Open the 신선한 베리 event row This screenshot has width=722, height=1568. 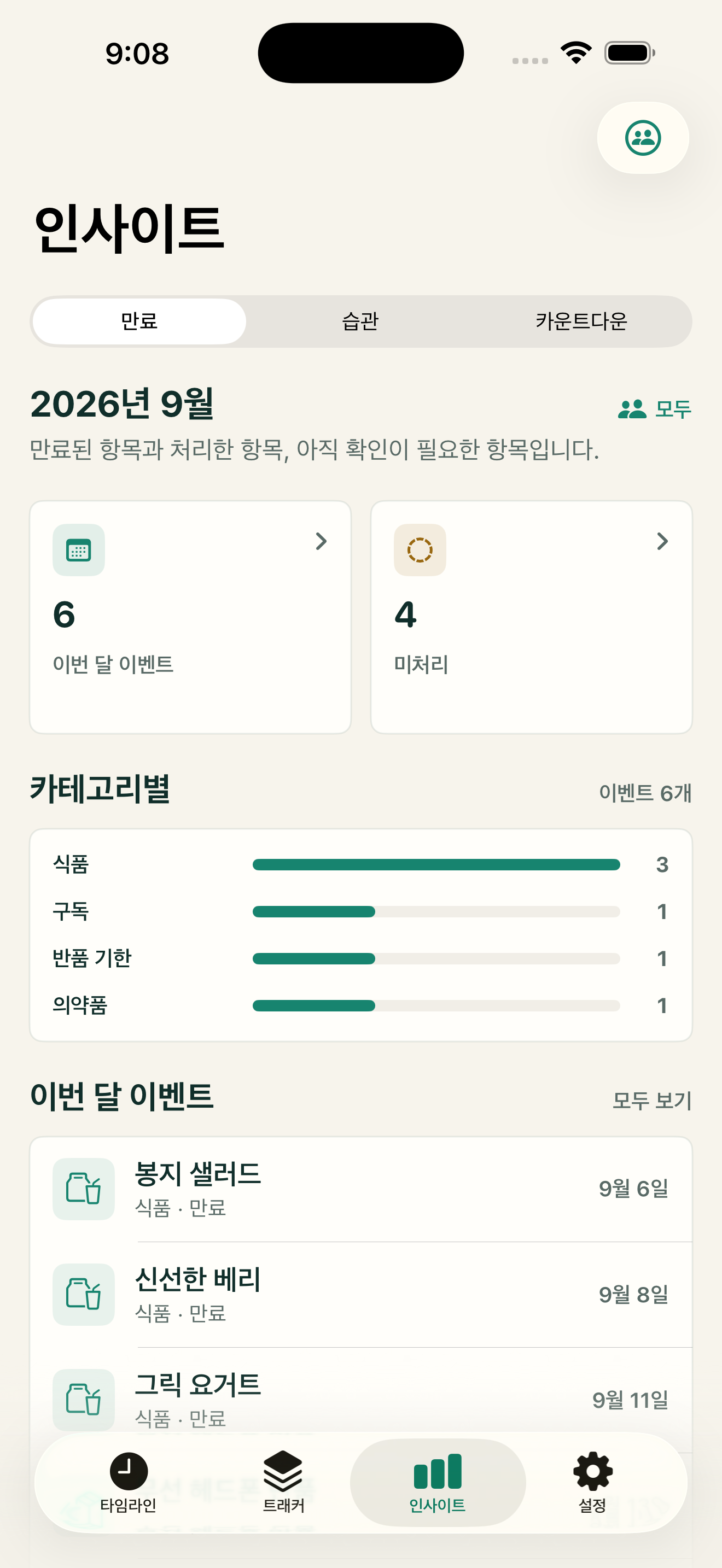361,1294
